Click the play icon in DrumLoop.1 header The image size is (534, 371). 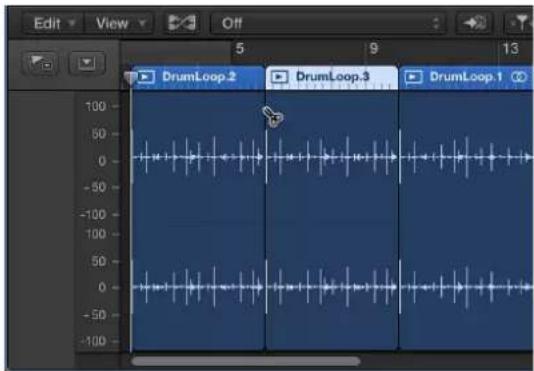pyautogui.click(x=413, y=77)
